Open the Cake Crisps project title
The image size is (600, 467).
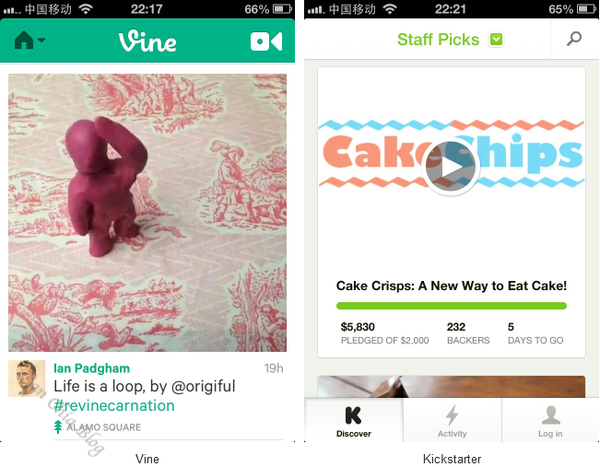(x=451, y=286)
